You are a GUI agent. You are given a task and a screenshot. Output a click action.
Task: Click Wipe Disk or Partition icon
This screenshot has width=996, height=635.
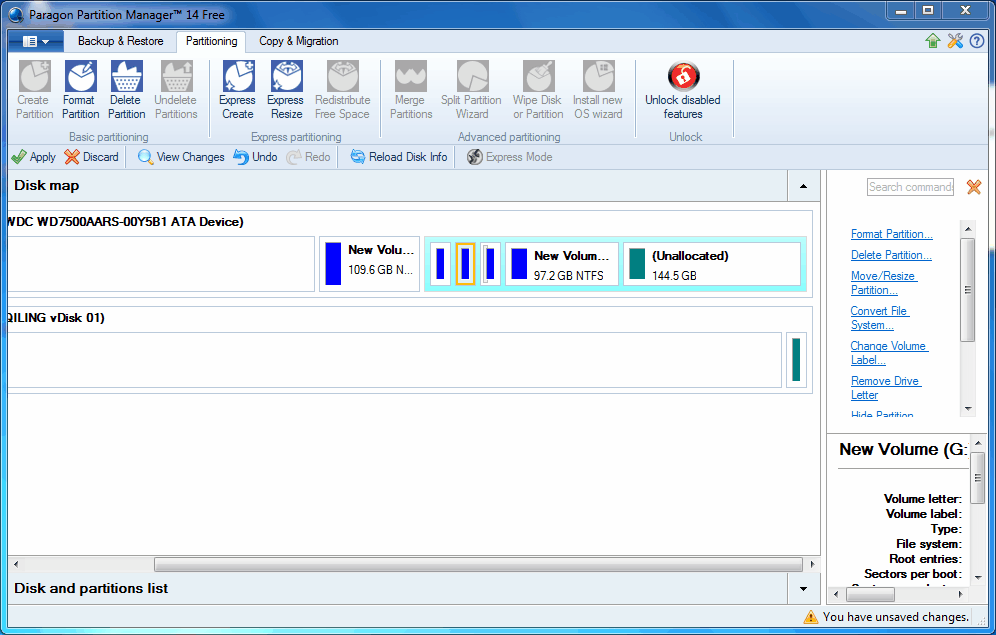tap(538, 90)
